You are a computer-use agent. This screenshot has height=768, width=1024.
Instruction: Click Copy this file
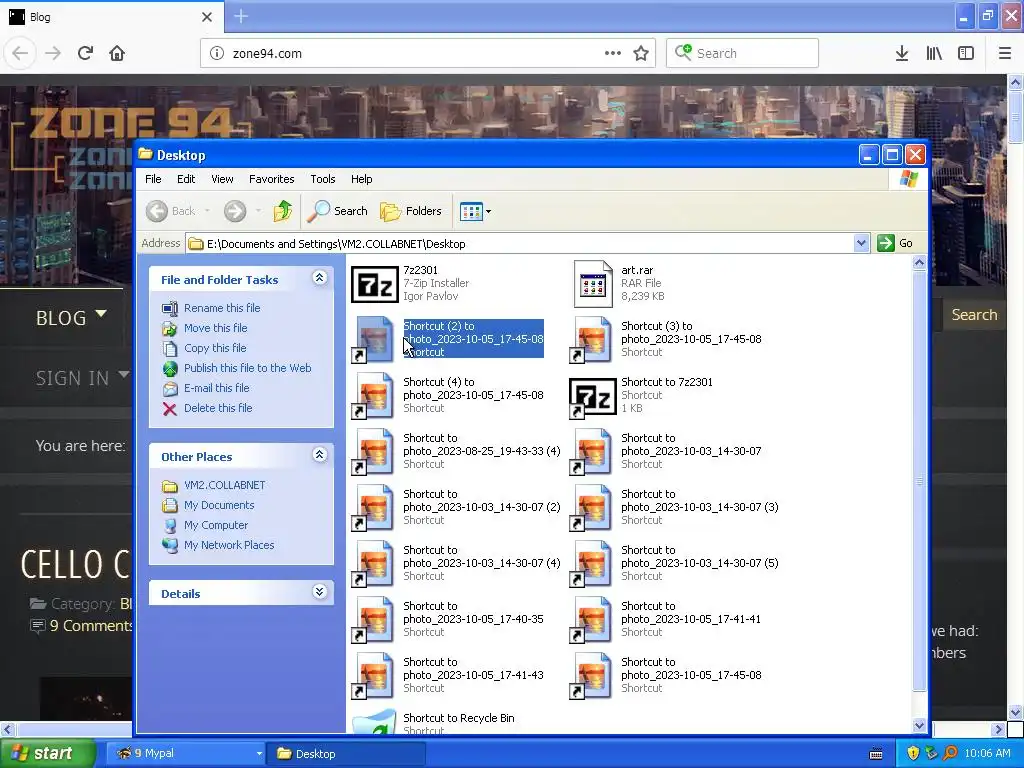click(215, 348)
